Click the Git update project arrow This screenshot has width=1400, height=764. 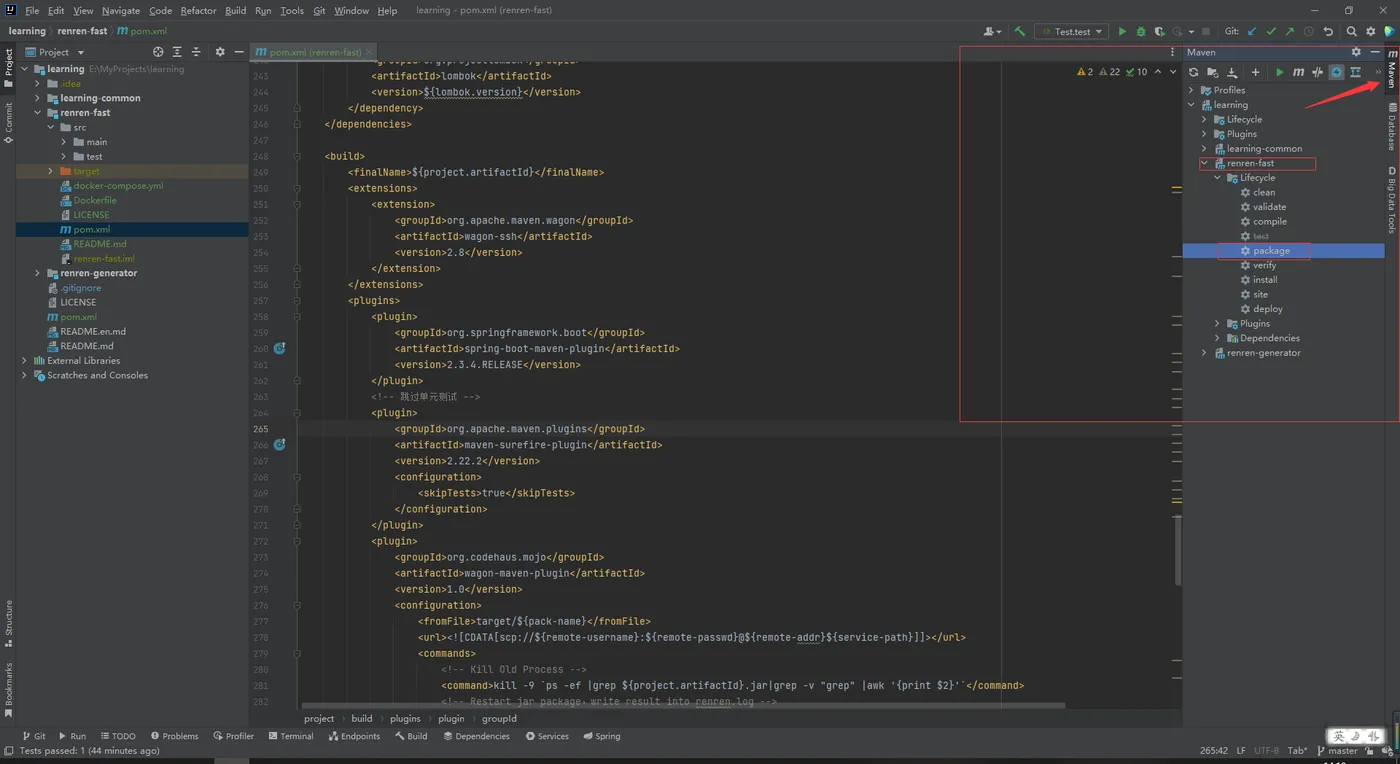coord(1253,31)
